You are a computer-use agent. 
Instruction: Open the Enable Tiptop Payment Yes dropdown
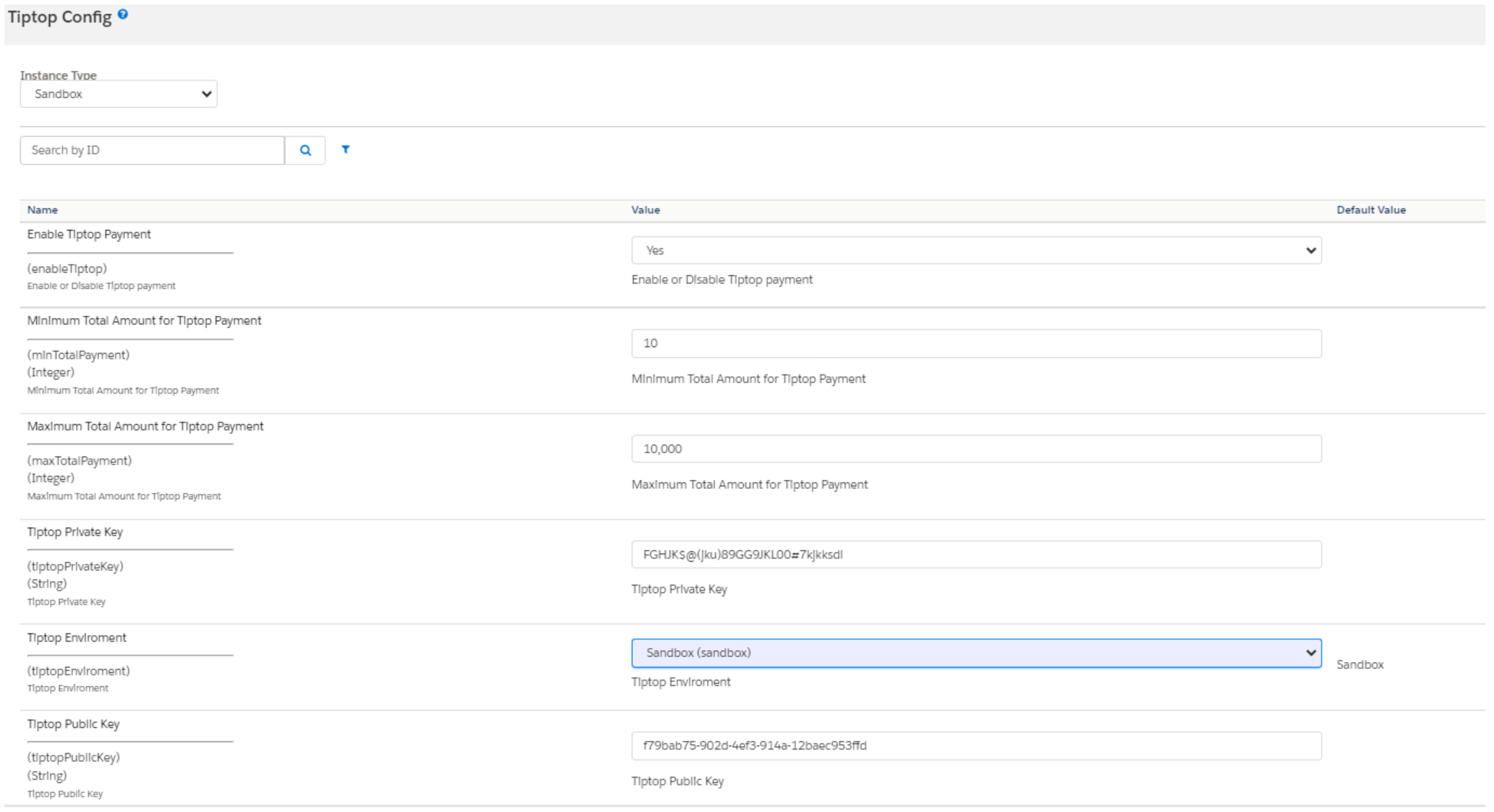(x=976, y=250)
